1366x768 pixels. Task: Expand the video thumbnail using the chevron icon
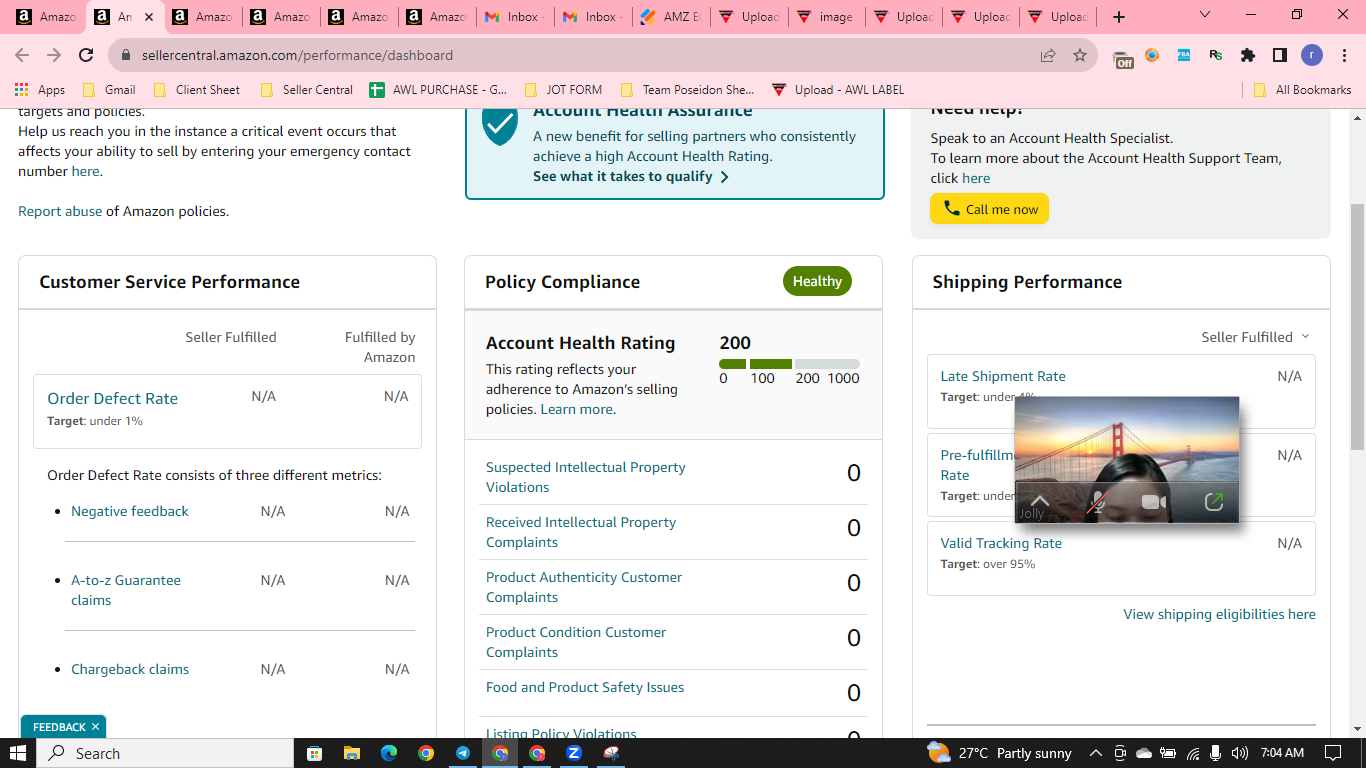[x=1039, y=501]
